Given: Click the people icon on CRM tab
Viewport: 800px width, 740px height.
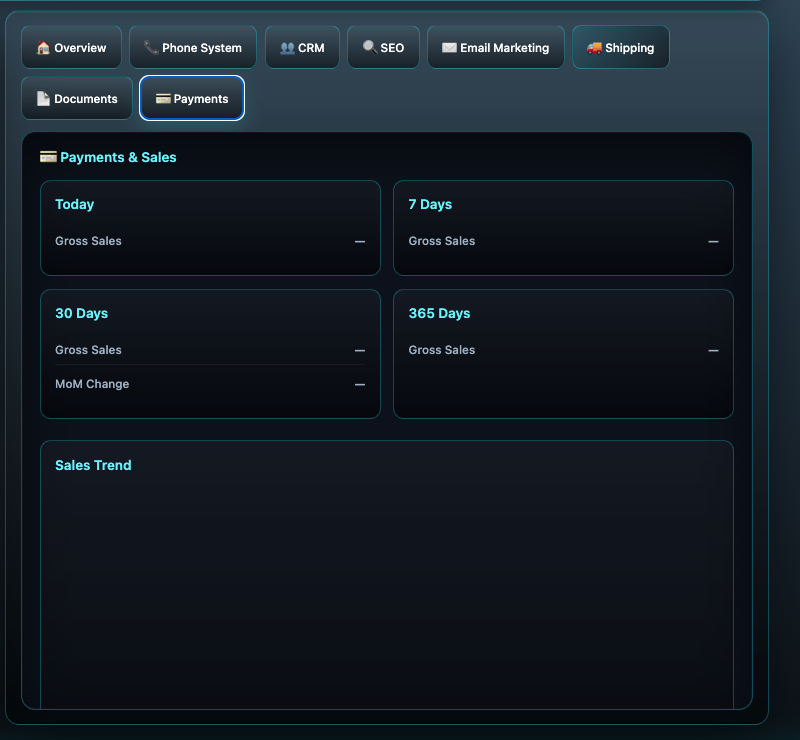Looking at the screenshot, I should pos(287,48).
